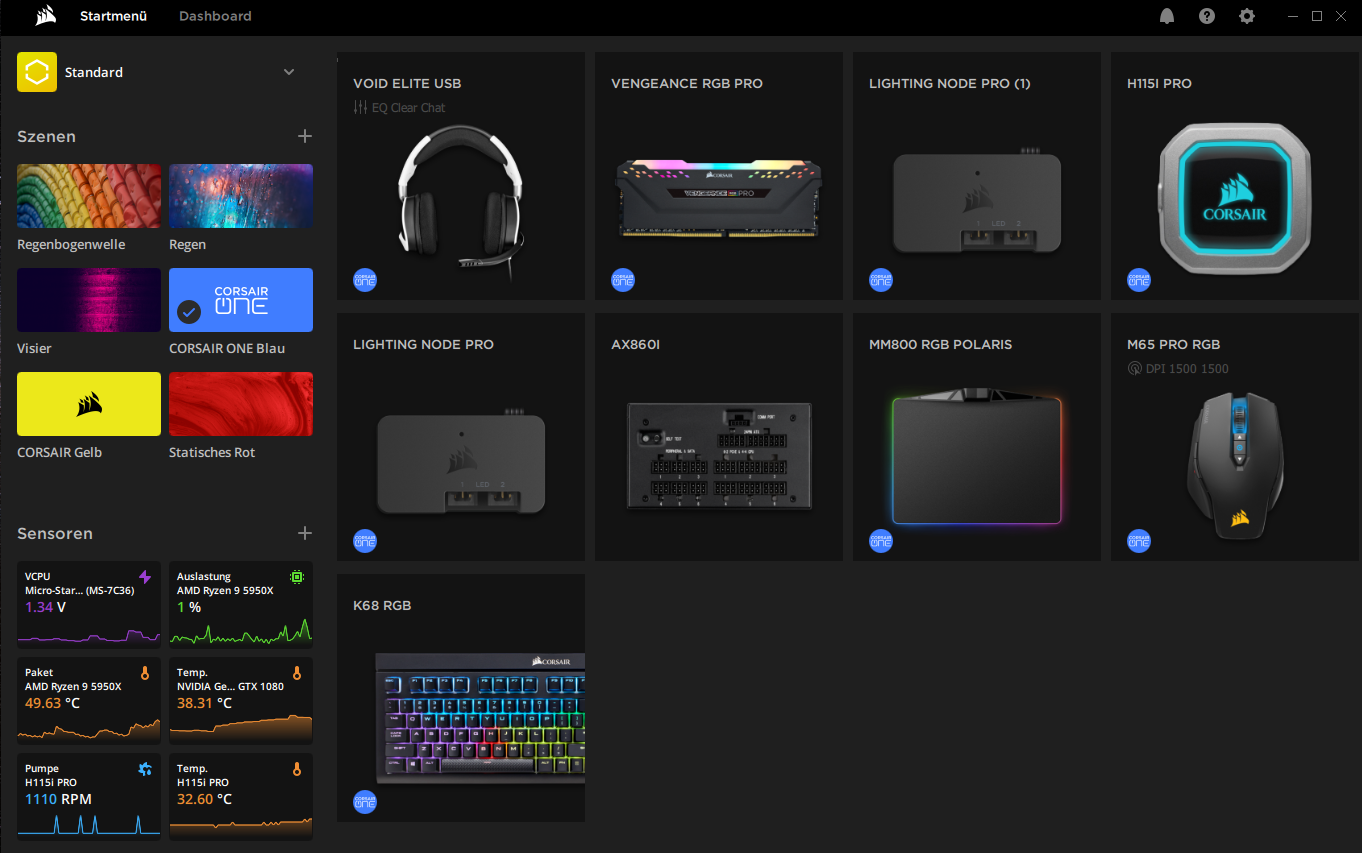Switch to the Dashboard tab
This screenshot has width=1362, height=853.
click(x=215, y=16)
